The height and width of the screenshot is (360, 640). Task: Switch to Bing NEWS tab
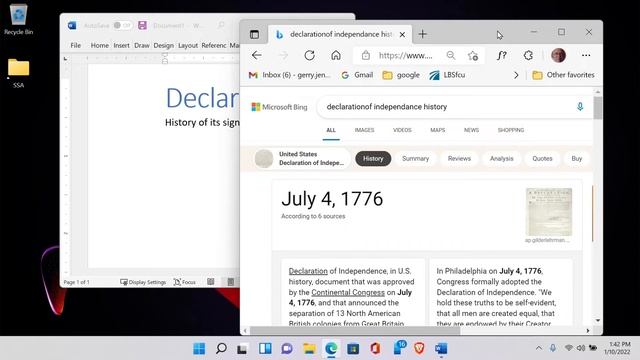tap(471, 130)
